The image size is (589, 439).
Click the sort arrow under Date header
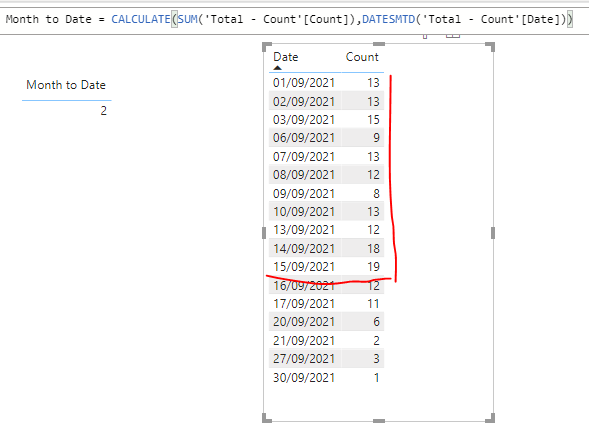click(277, 68)
